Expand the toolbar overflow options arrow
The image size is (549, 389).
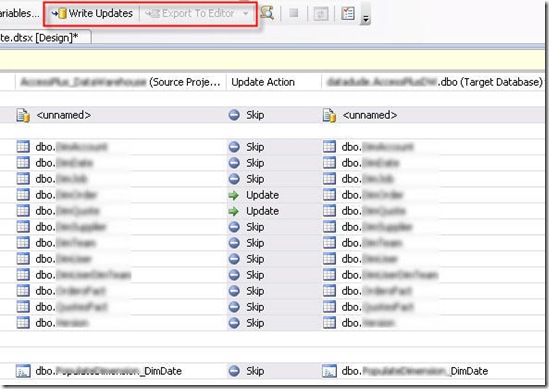coord(365,18)
